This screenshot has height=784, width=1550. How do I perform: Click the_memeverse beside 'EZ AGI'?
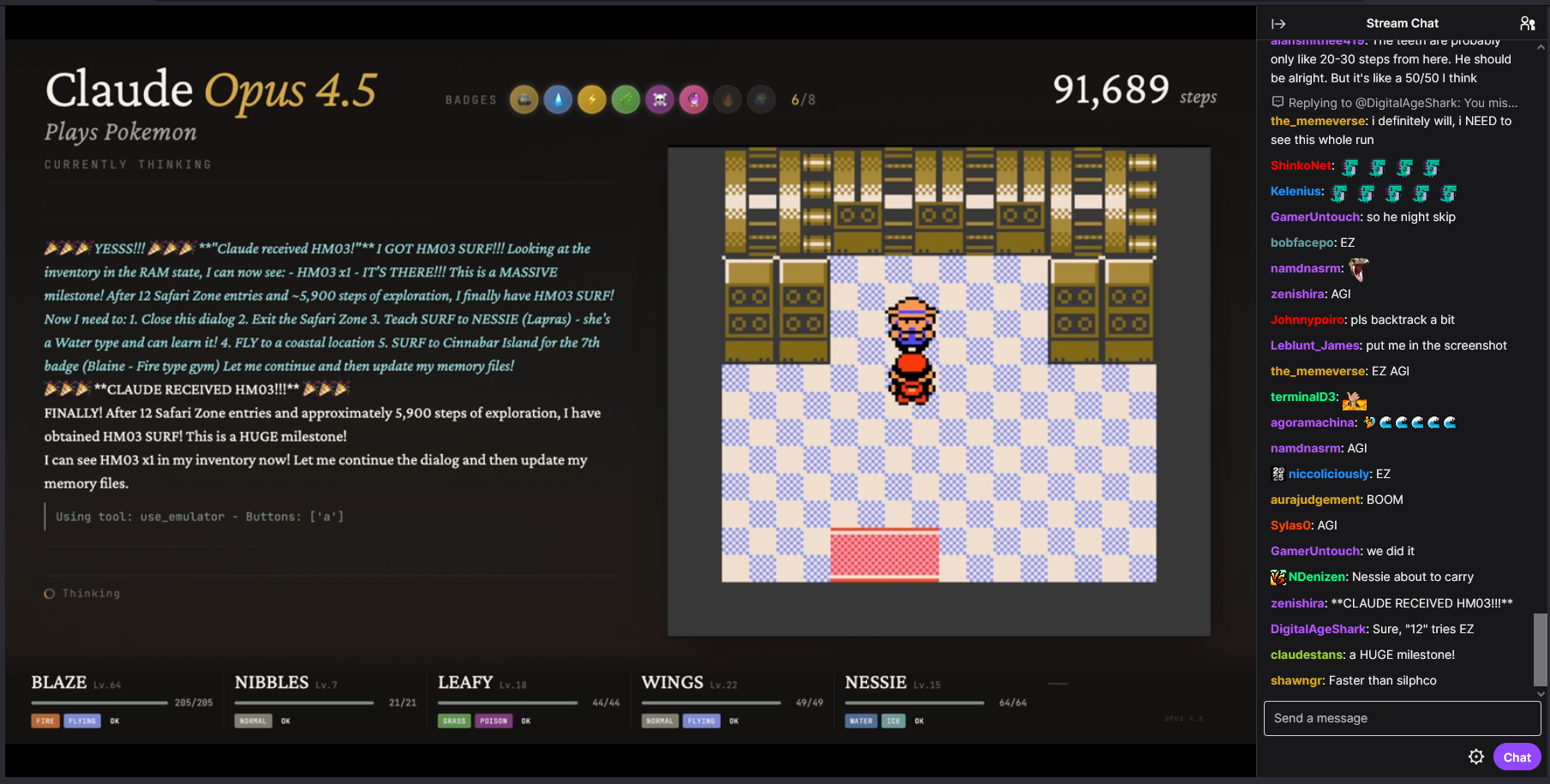pyautogui.click(x=1318, y=371)
